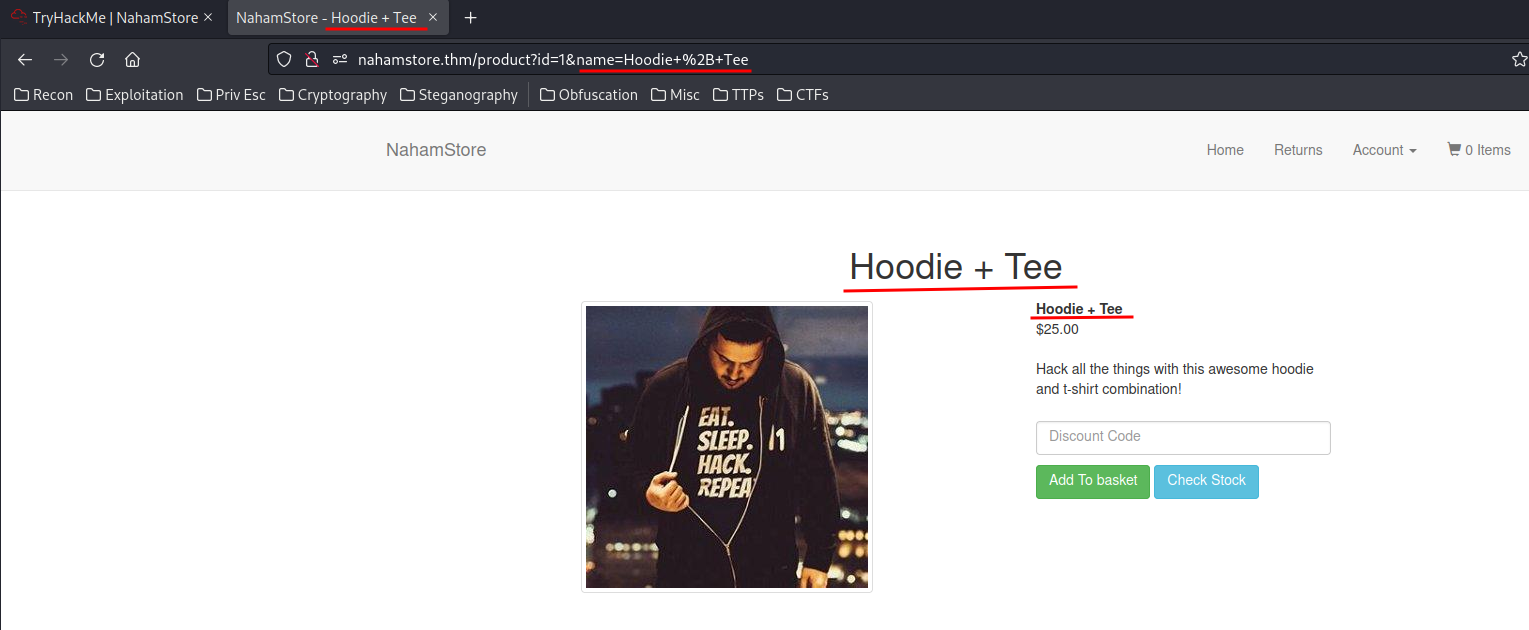This screenshot has width=1529, height=630.
Task: Close the NahamStore Hoodie + Tee tab
Action: point(433,18)
